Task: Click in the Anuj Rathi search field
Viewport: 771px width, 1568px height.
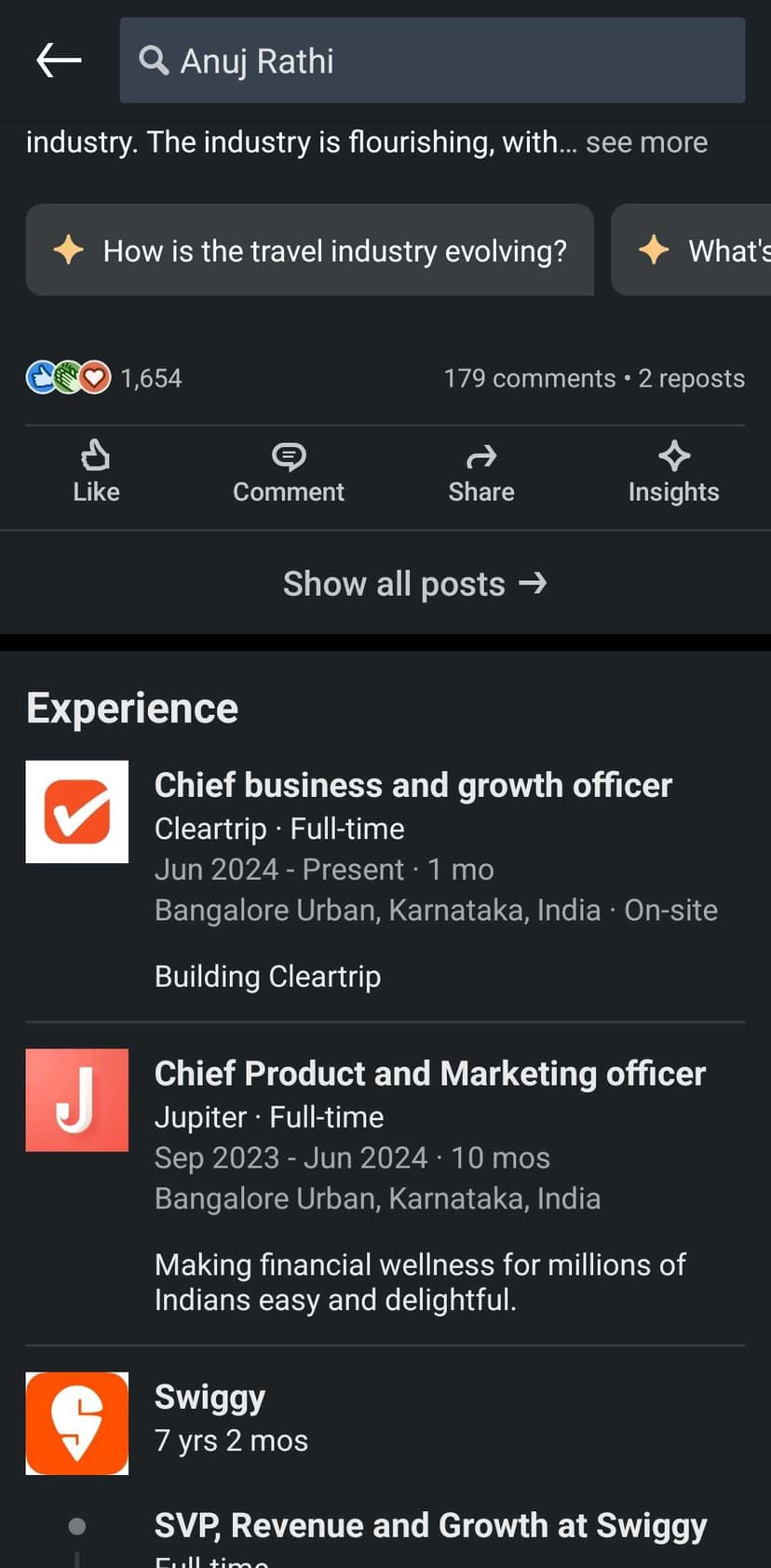Action: [447, 61]
